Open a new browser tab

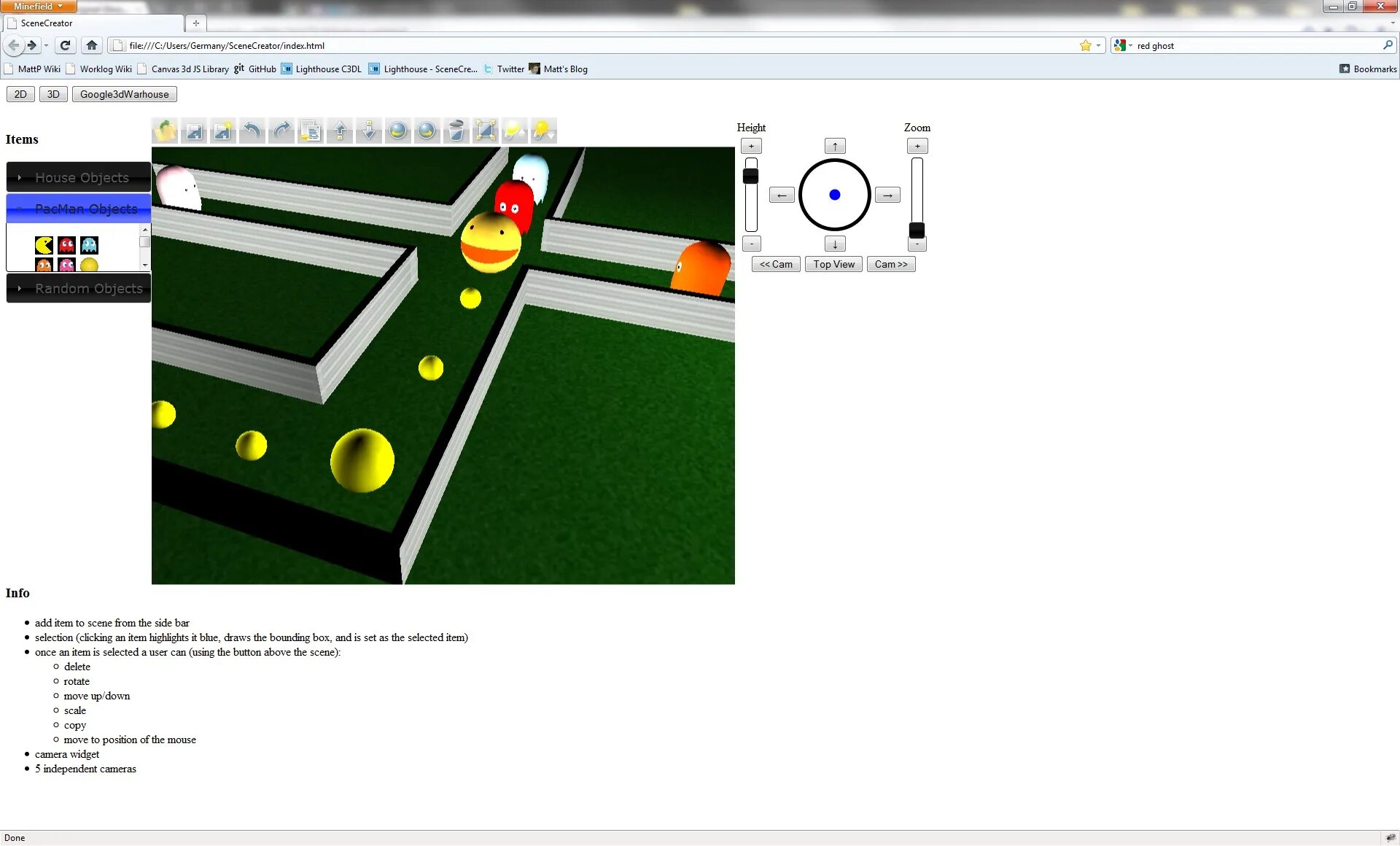195,23
